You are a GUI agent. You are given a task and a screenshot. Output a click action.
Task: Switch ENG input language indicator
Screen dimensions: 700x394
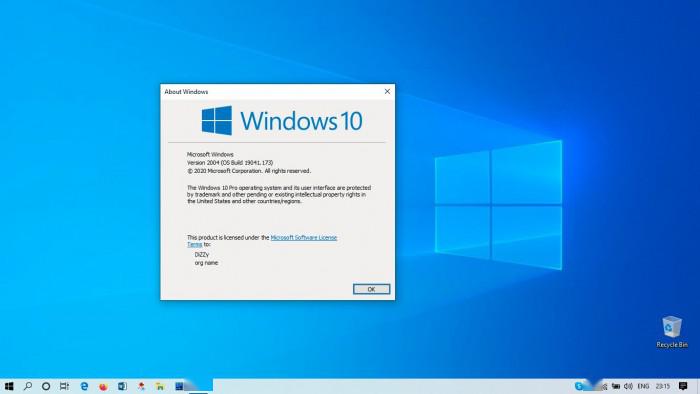click(x=643, y=386)
